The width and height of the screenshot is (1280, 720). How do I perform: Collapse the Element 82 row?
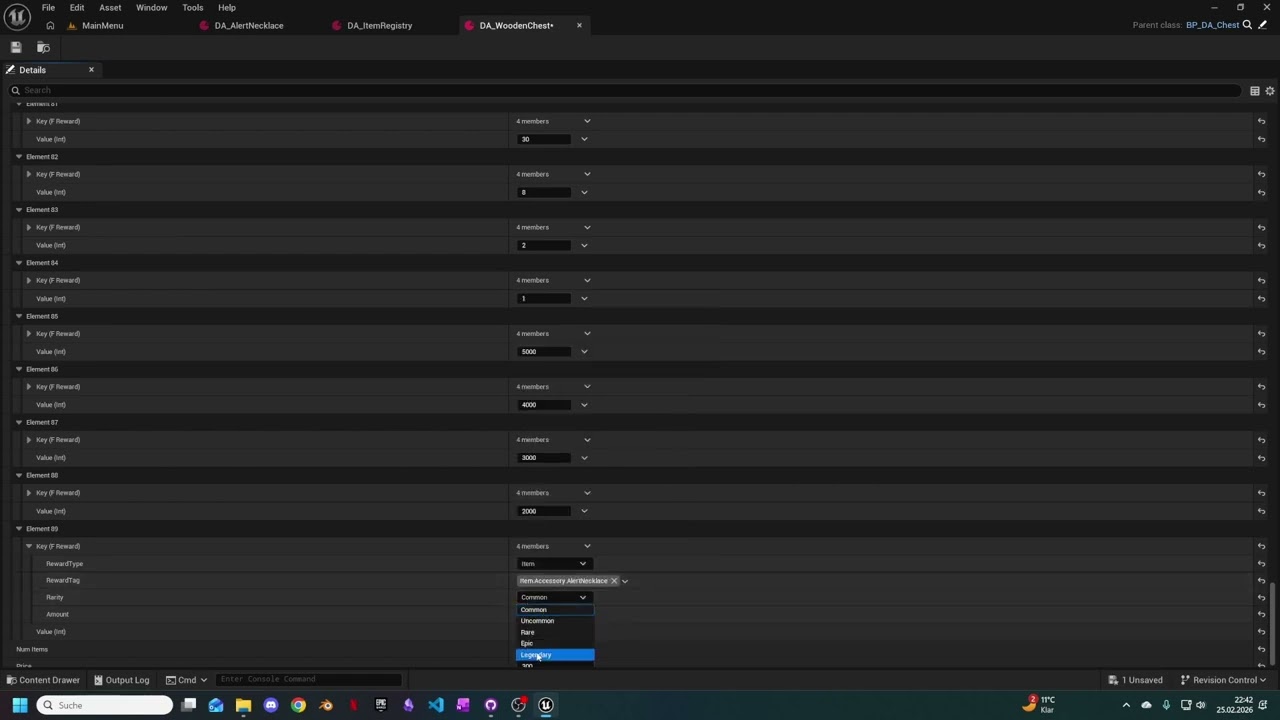click(x=19, y=157)
